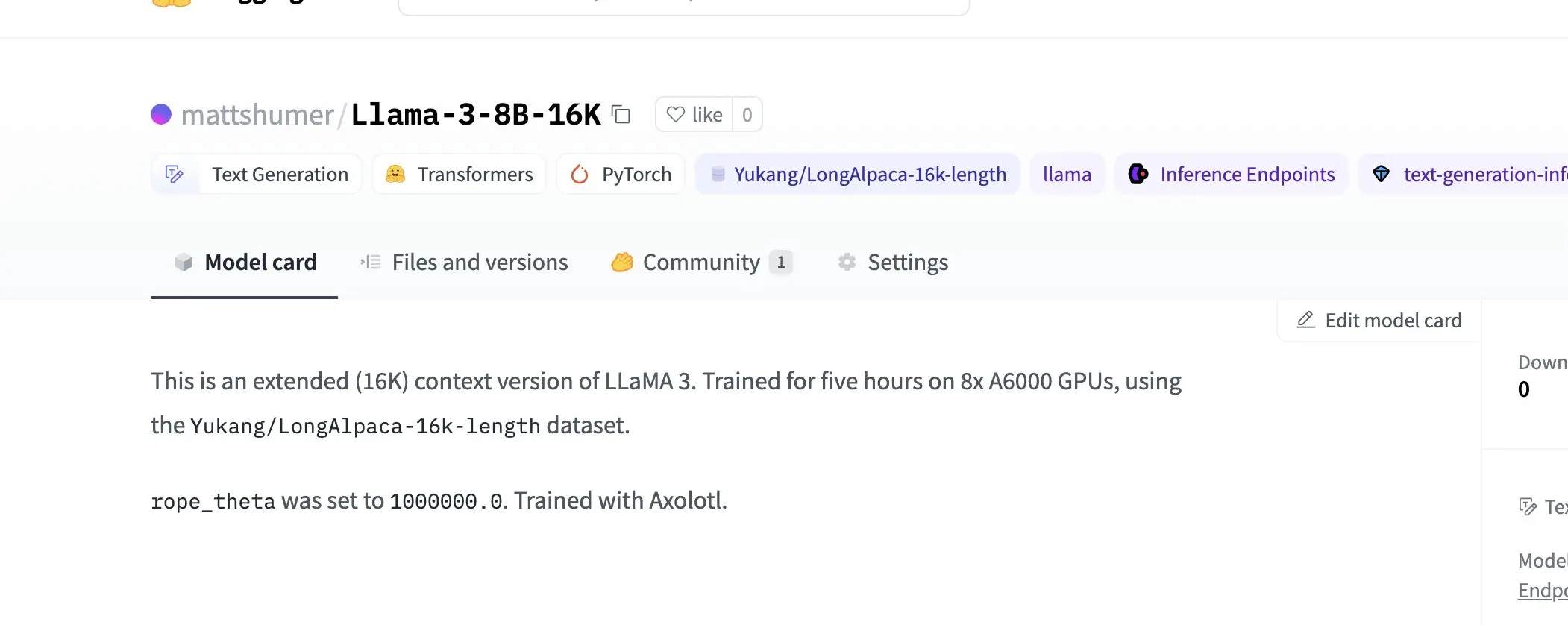Click the Inference Endpoints logo icon

pos(1138,174)
